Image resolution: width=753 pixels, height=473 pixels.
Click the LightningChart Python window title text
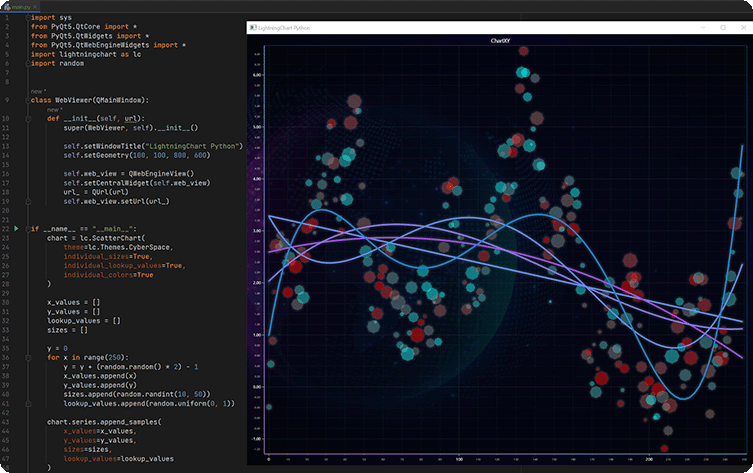(x=285, y=28)
